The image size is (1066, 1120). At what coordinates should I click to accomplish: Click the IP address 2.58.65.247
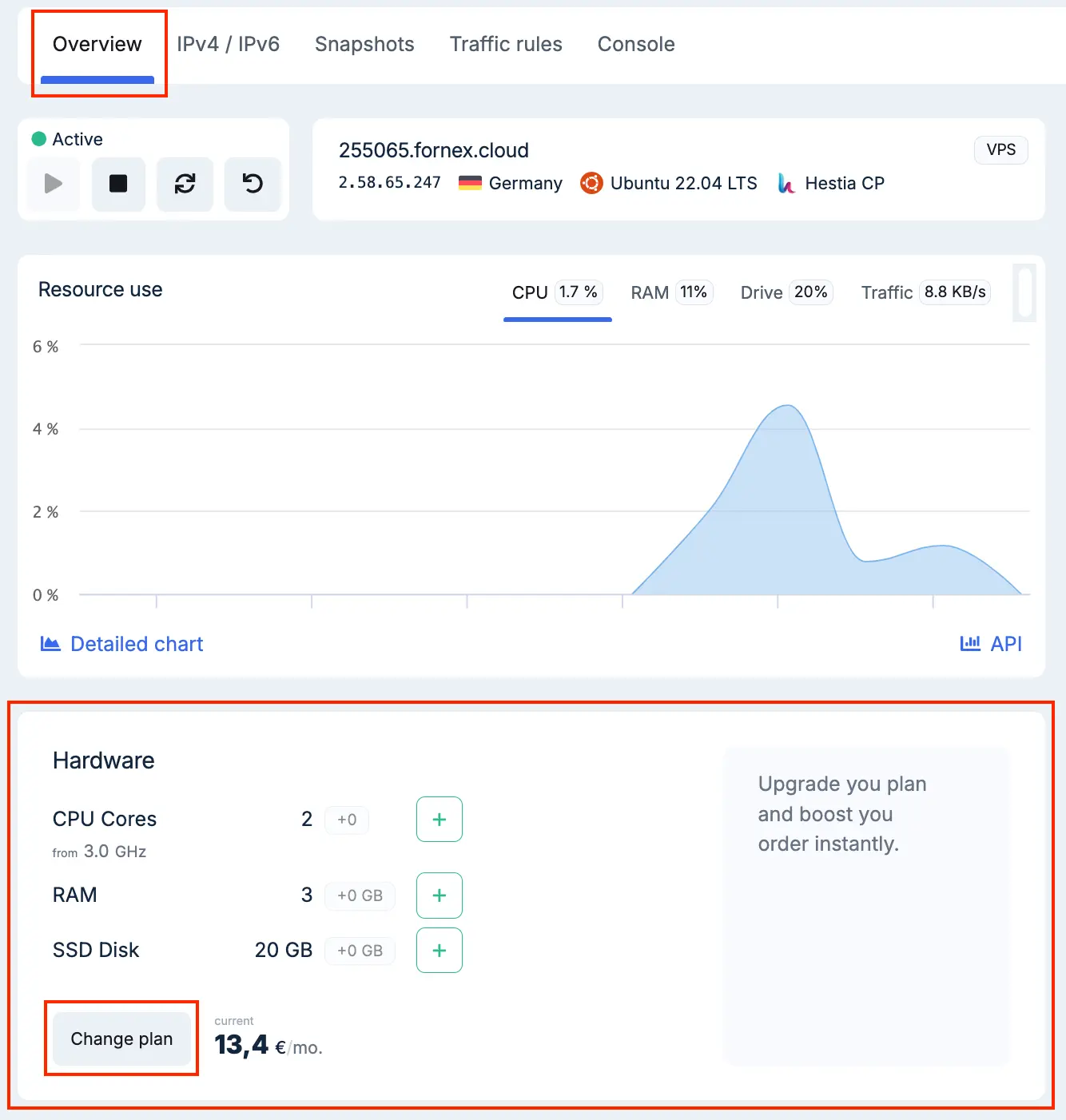[390, 183]
